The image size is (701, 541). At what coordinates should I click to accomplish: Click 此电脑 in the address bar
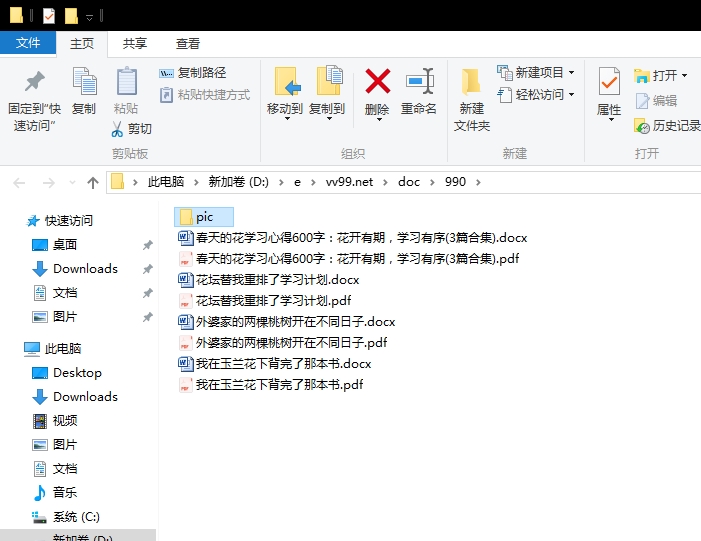click(x=166, y=182)
